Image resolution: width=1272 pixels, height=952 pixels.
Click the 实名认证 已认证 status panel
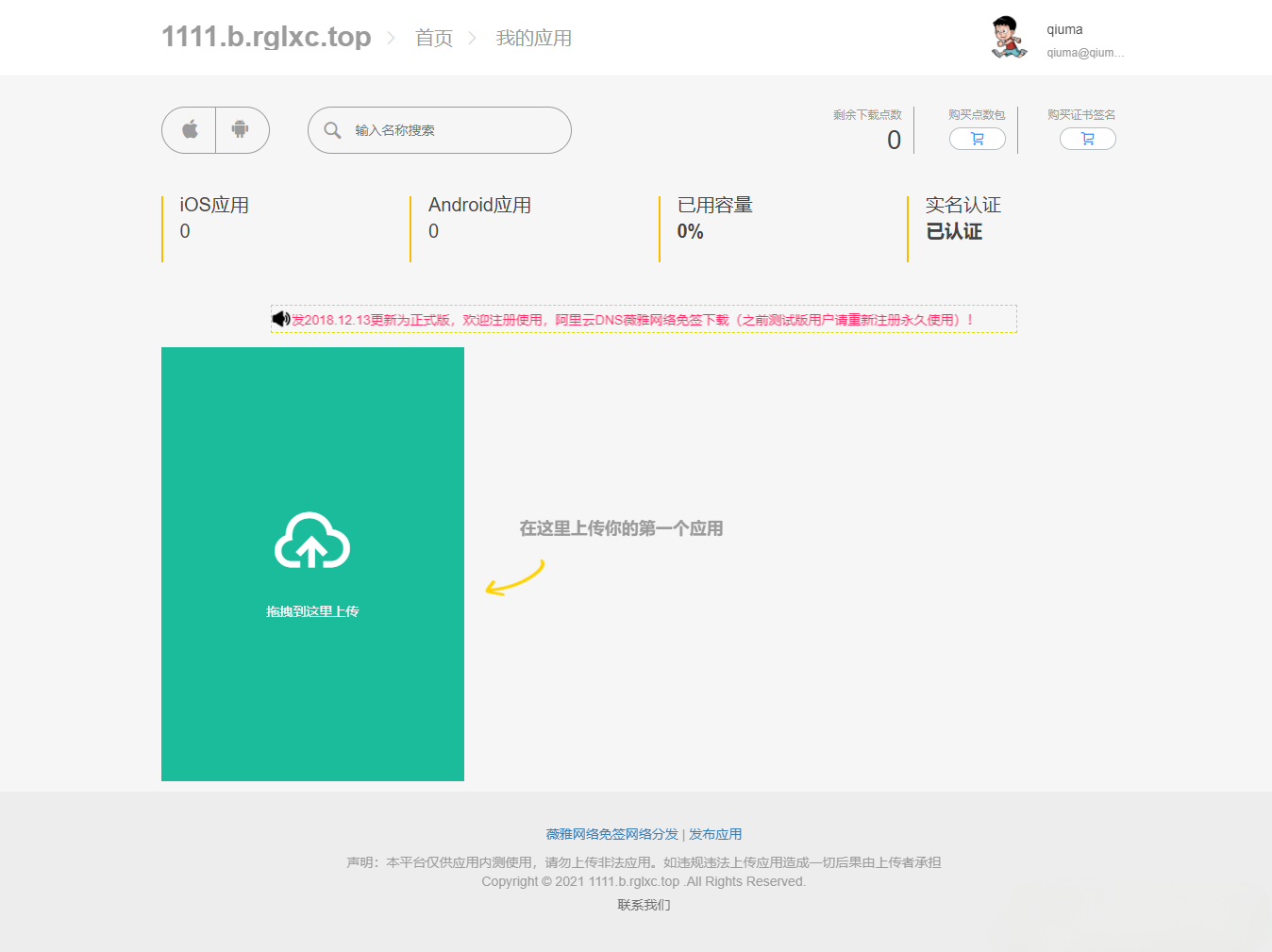tap(962, 218)
